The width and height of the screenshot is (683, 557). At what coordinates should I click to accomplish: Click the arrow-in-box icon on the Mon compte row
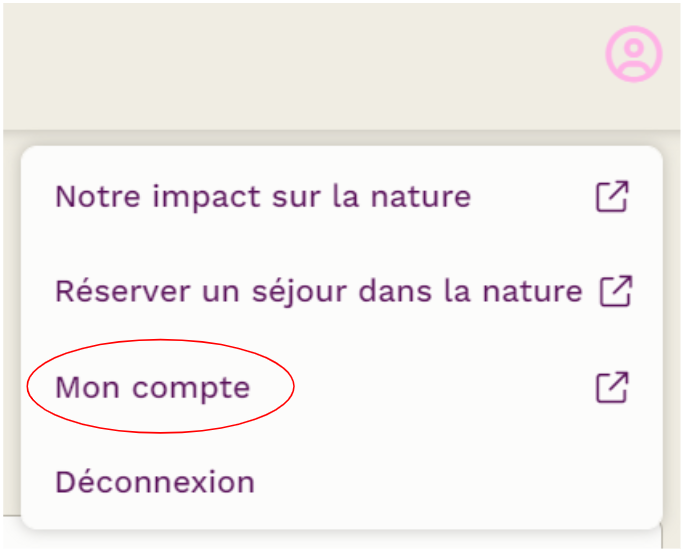click(x=612, y=387)
